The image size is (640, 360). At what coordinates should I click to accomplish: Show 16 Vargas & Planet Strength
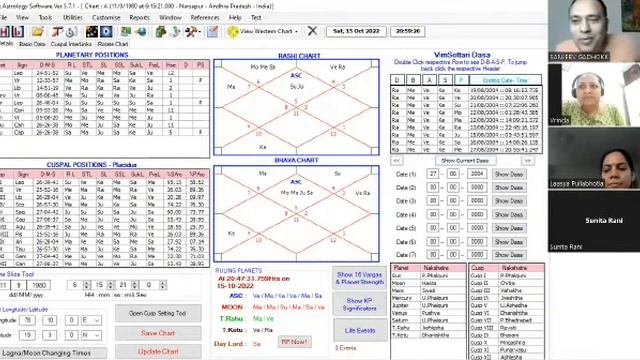click(360, 278)
